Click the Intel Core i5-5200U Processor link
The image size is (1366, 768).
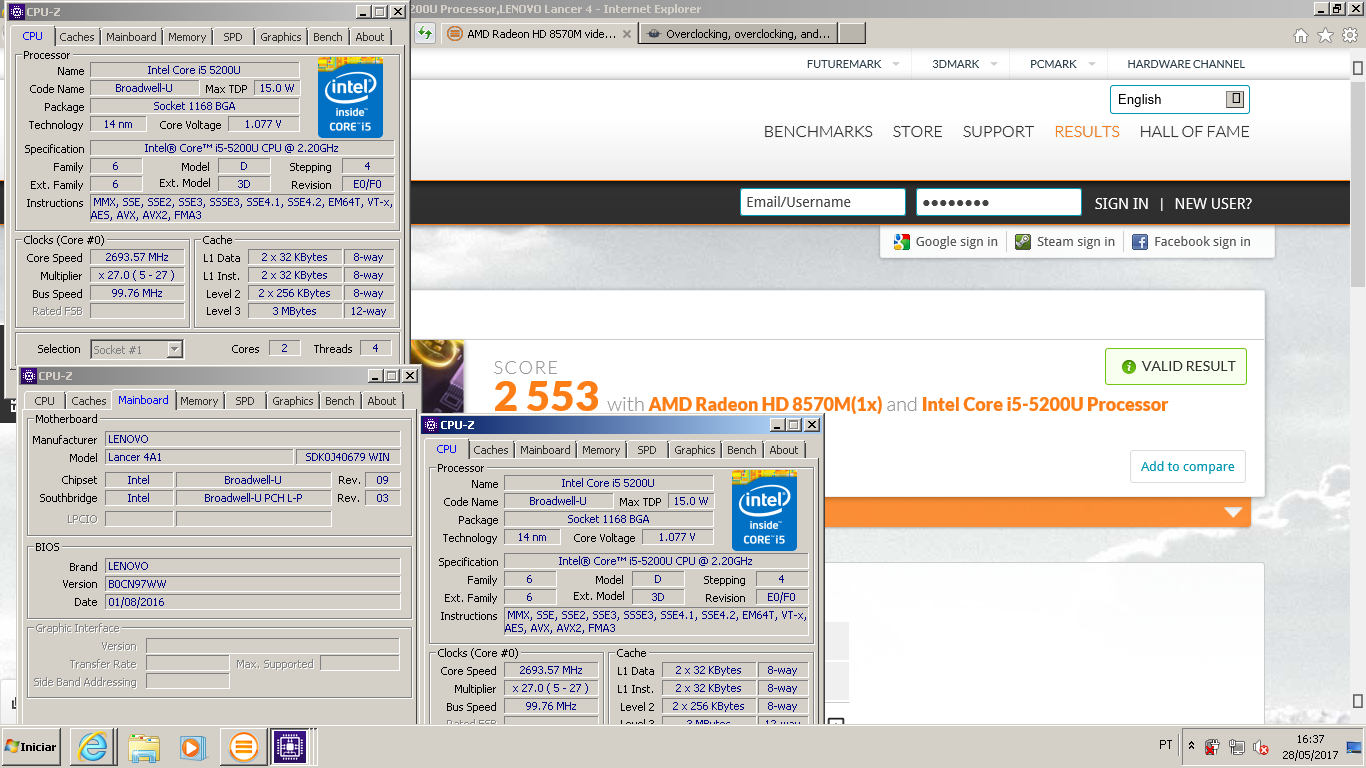(1045, 405)
